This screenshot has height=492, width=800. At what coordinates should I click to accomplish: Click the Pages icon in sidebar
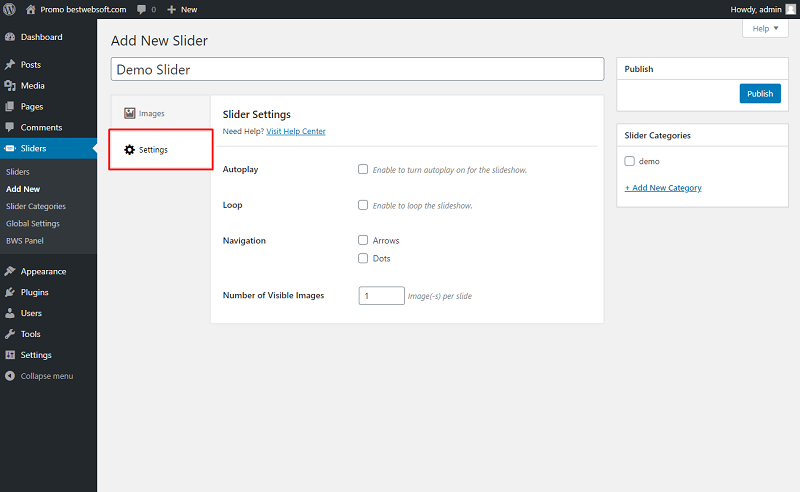[x=10, y=106]
